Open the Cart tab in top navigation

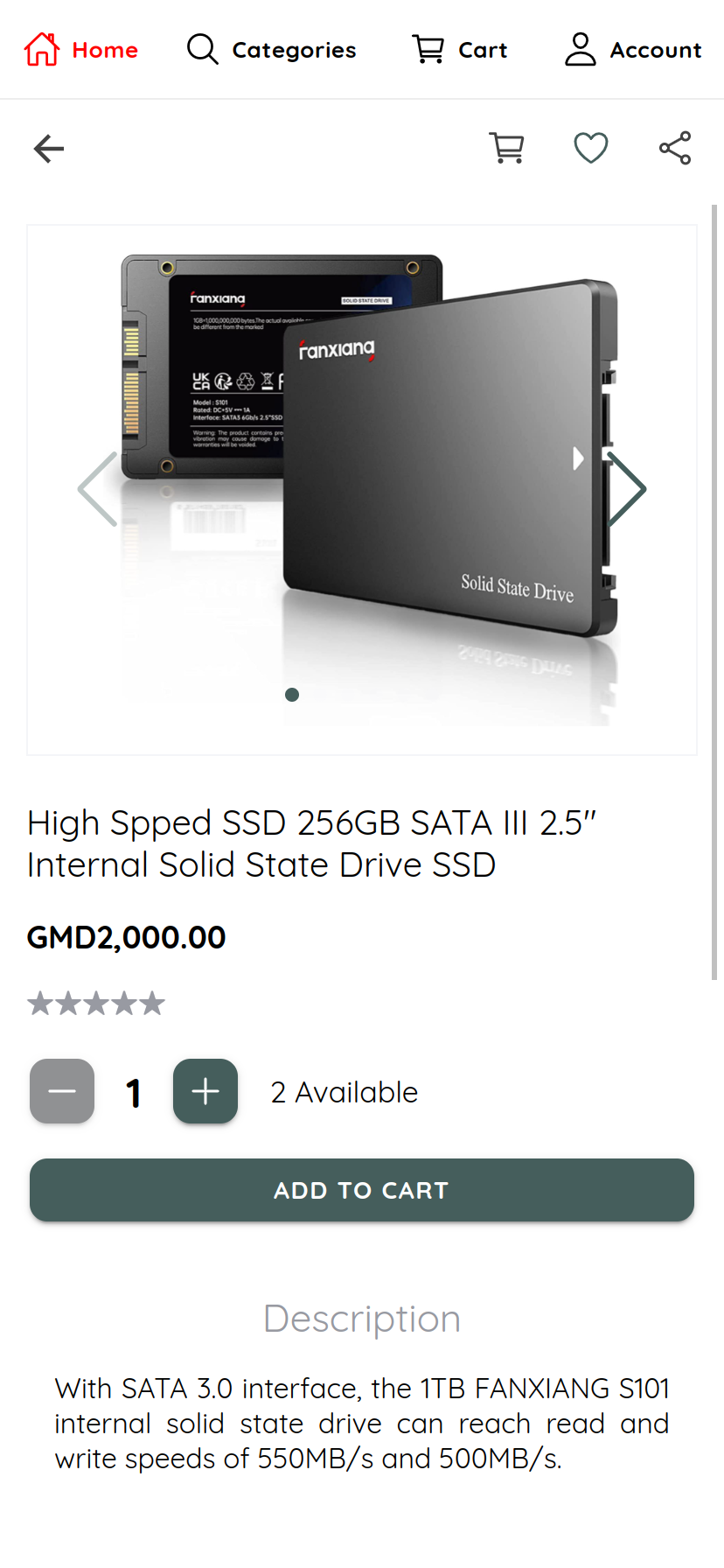coord(460,50)
